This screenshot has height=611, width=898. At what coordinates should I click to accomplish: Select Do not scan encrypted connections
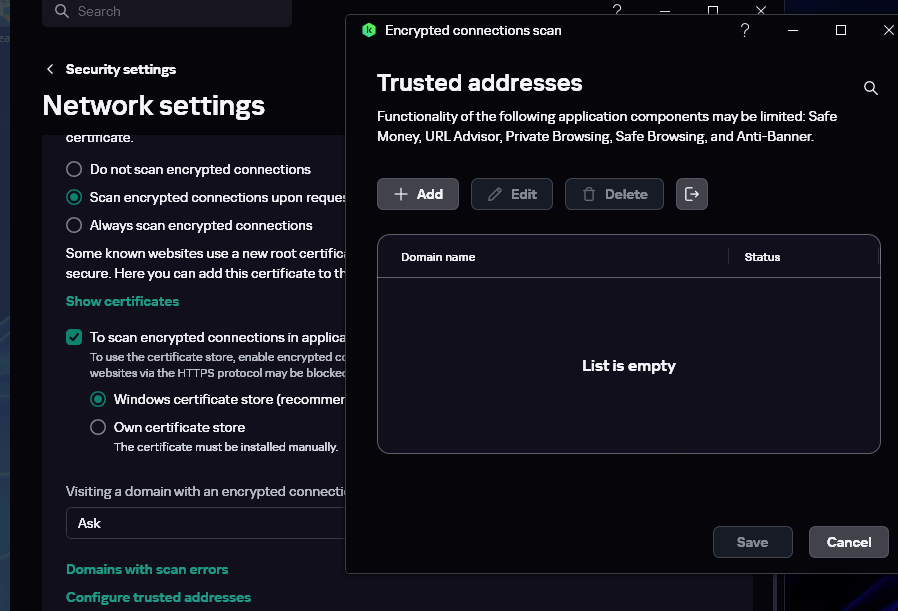click(74, 169)
